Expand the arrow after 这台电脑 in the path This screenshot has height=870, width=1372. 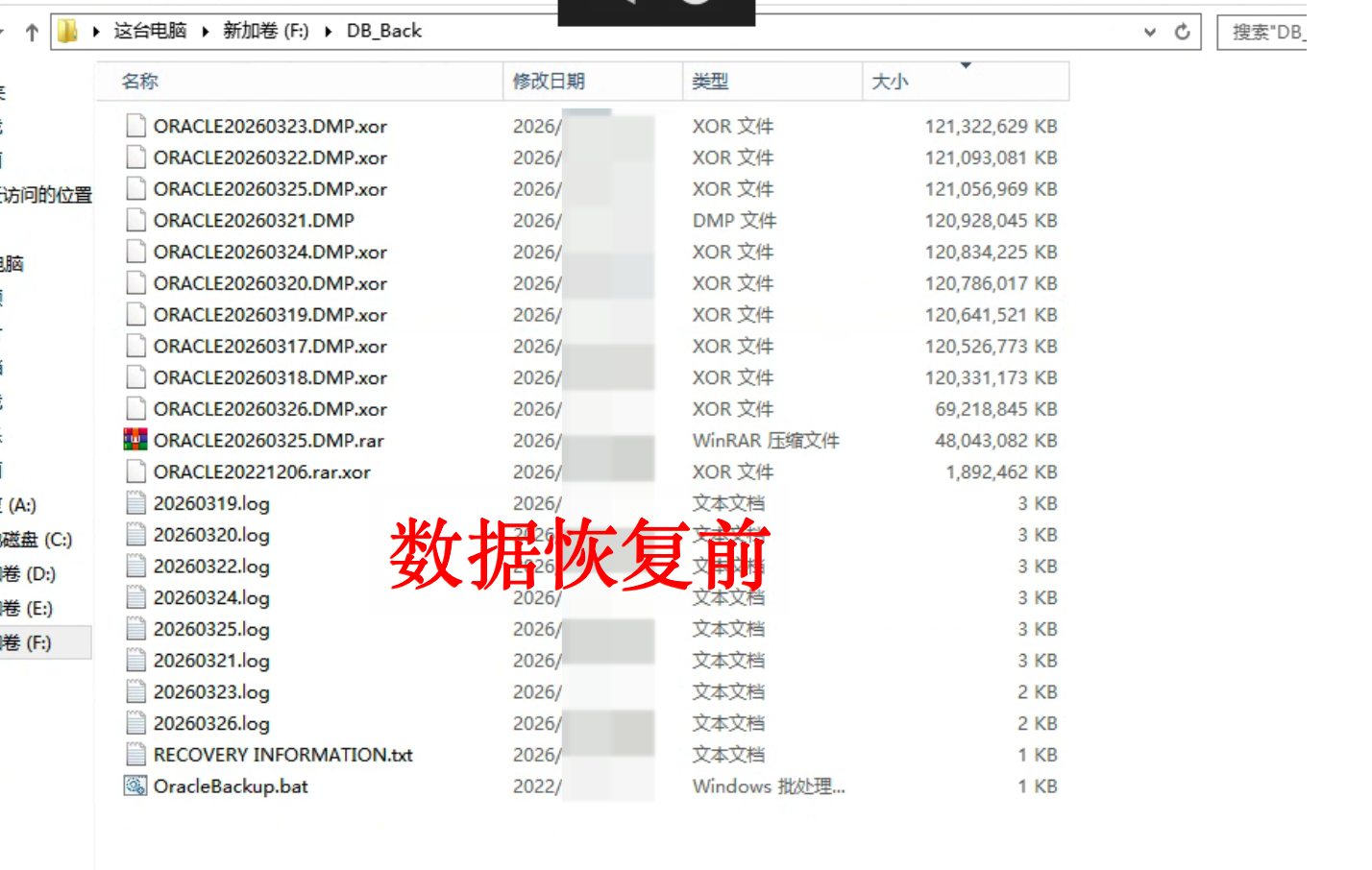click(x=205, y=32)
